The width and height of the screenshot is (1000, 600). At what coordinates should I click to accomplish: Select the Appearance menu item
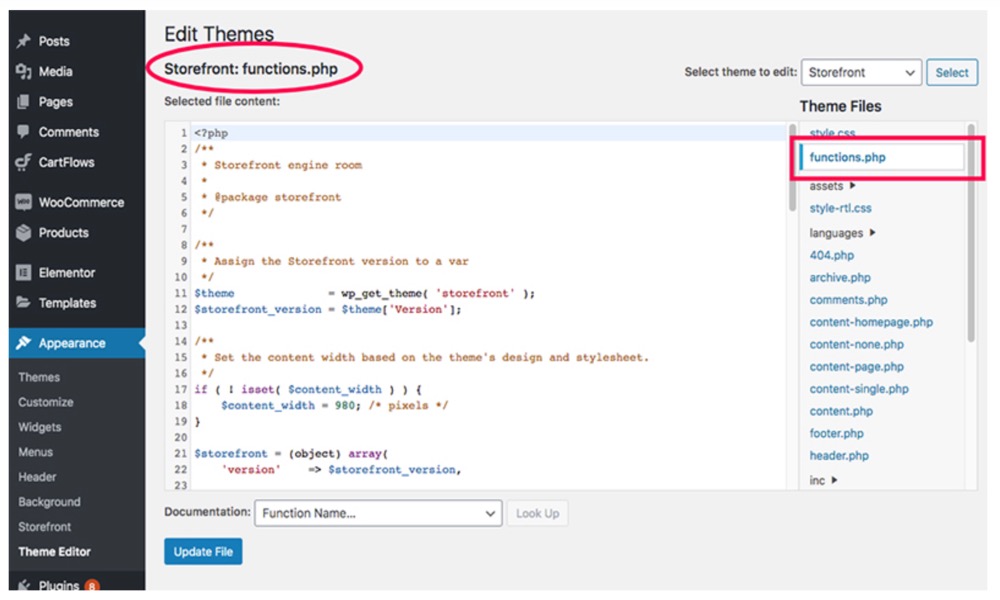pos(77,343)
